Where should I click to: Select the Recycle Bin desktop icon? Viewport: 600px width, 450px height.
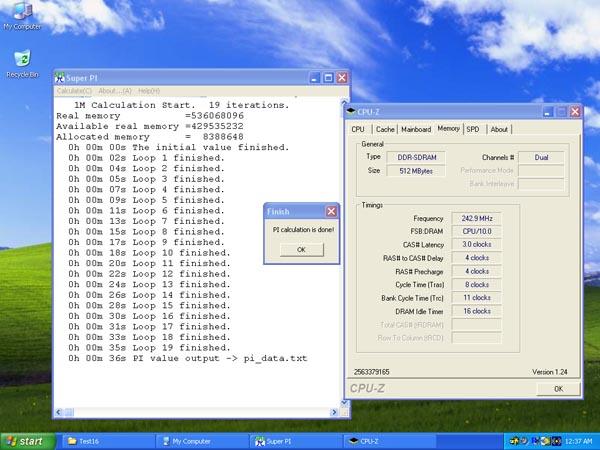(x=22, y=64)
